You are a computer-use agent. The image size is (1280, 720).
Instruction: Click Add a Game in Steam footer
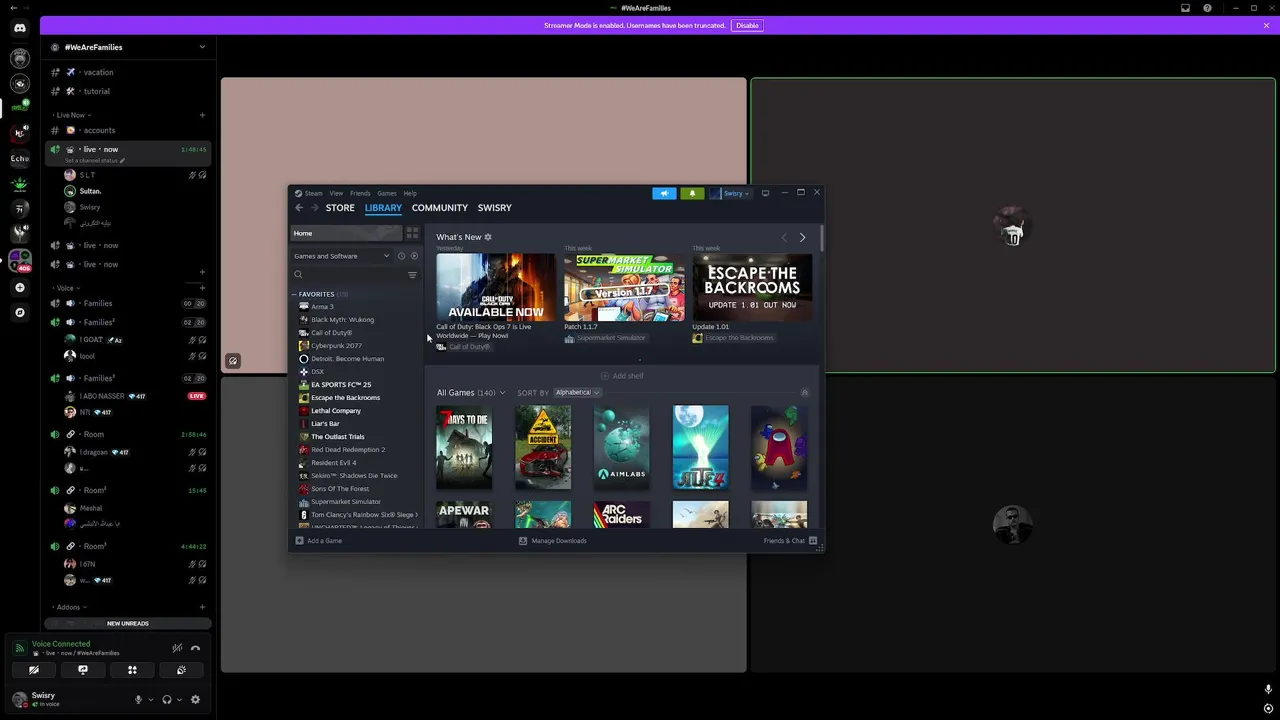[319, 541]
